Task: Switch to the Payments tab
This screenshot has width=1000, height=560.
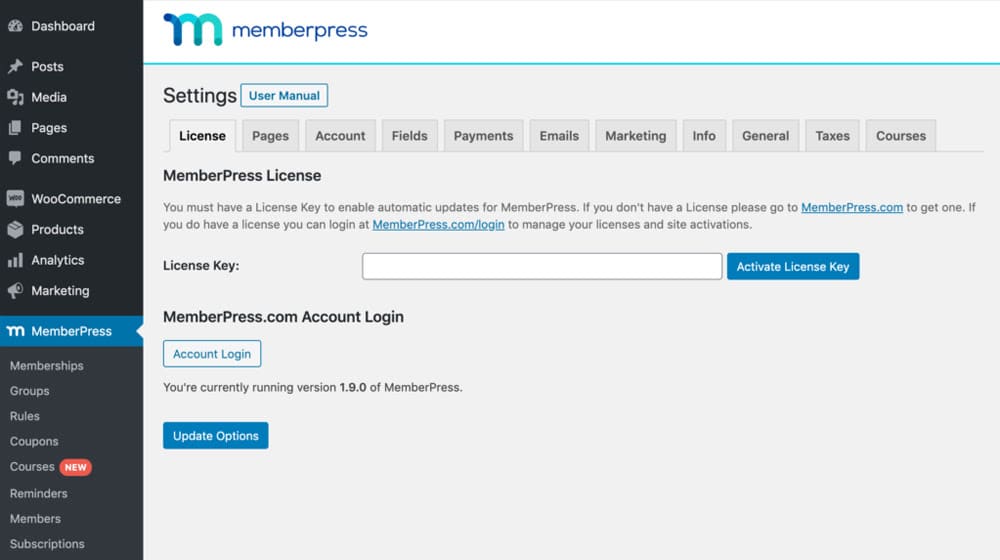Action: pos(483,136)
